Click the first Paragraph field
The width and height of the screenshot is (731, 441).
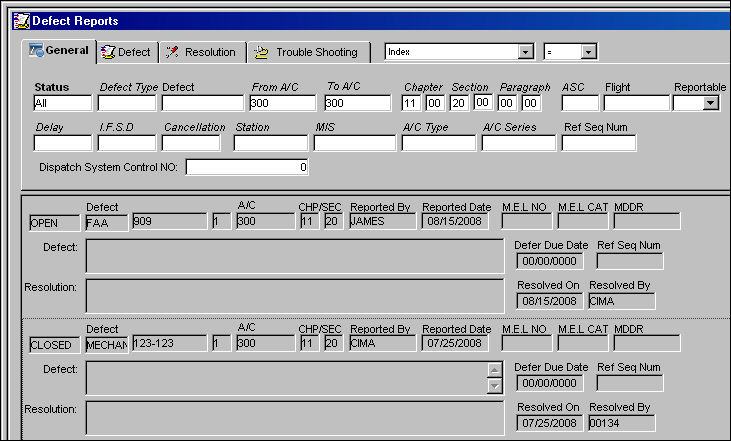tap(507, 103)
